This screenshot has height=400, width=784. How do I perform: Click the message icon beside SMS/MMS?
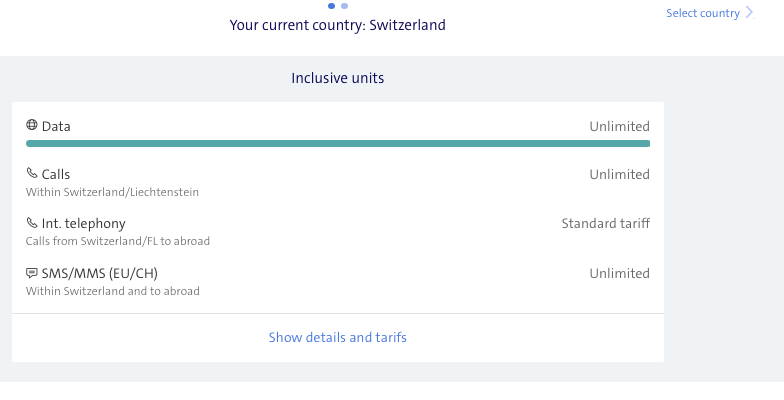(x=32, y=273)
